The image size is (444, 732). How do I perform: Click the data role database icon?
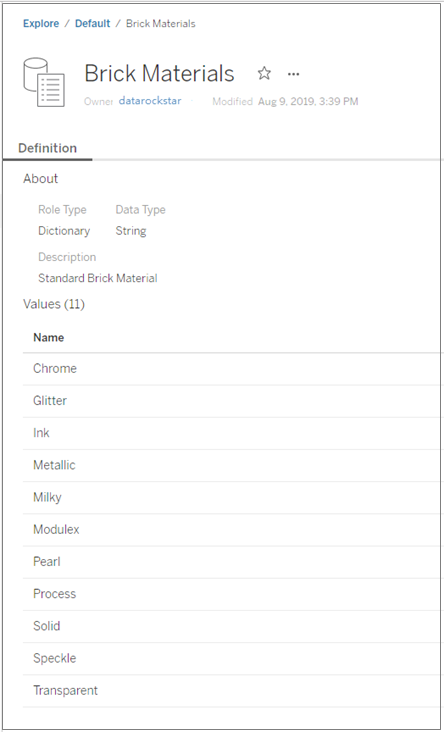pyautogui.click(x=44, y=82)
